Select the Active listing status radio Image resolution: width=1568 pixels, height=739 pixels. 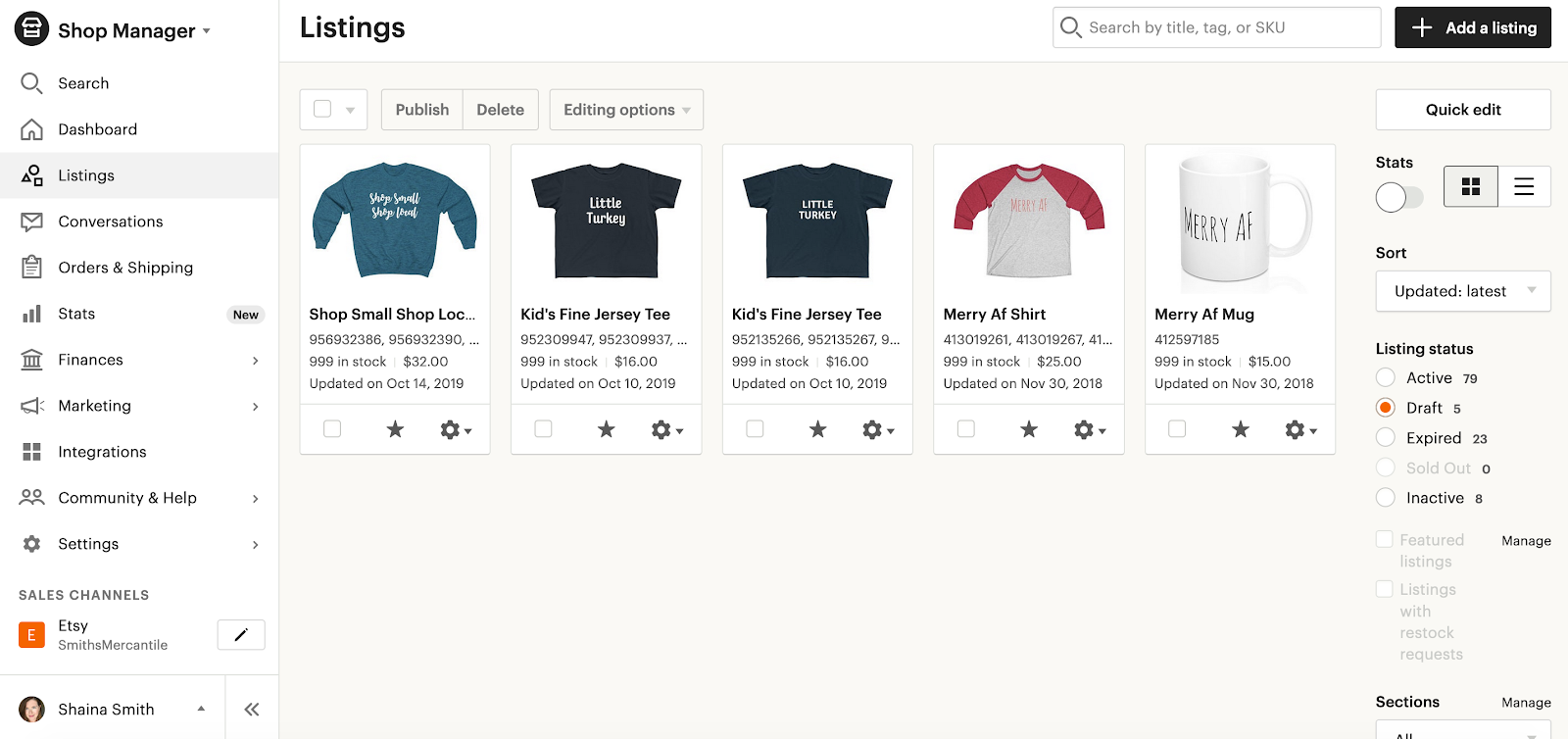1386,377
